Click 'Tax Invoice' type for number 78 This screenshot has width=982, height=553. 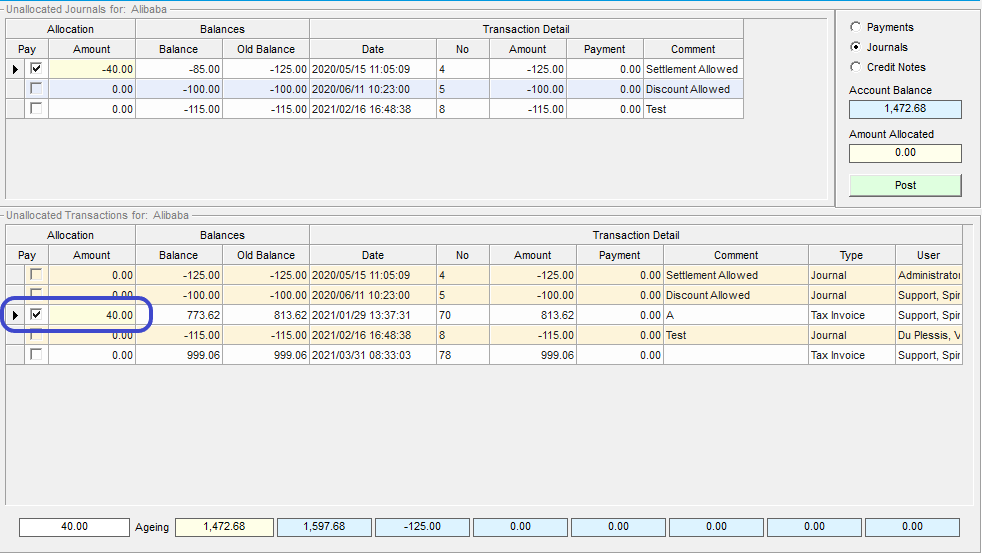coord(852,355)
